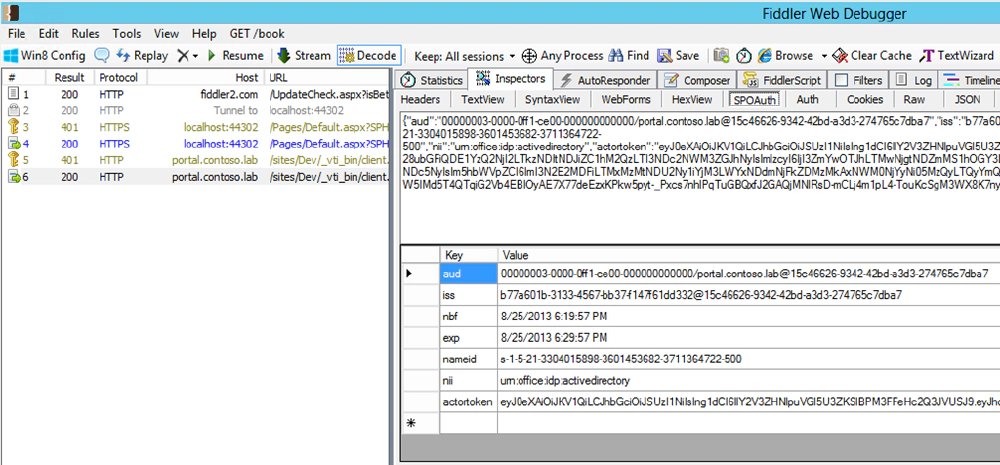Select the SPOAuth inspector tab
The width and height of the screenshot is (1000, 465).
click(754, 100)
